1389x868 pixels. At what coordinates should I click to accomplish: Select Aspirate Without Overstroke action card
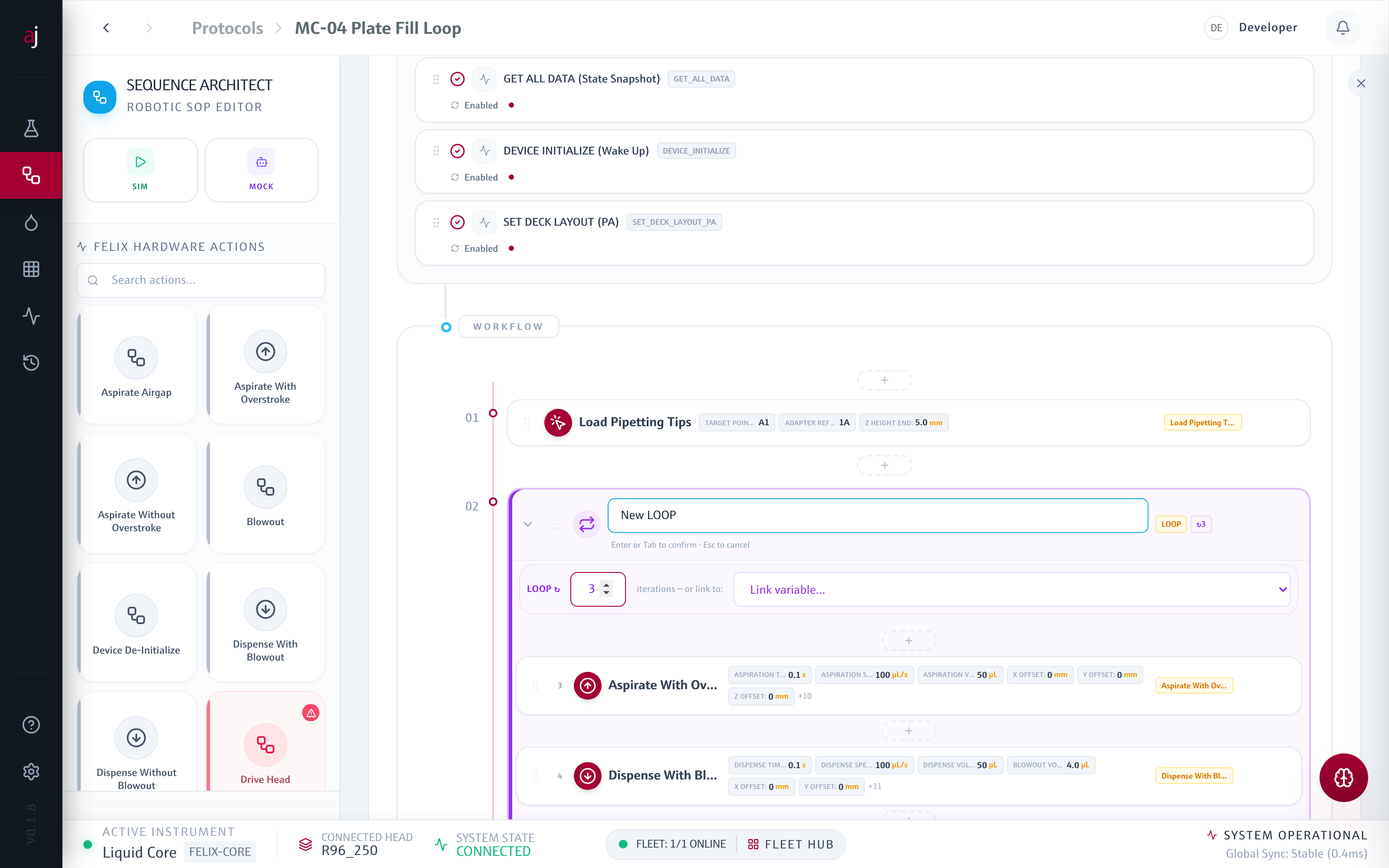[x=137, y=494]
